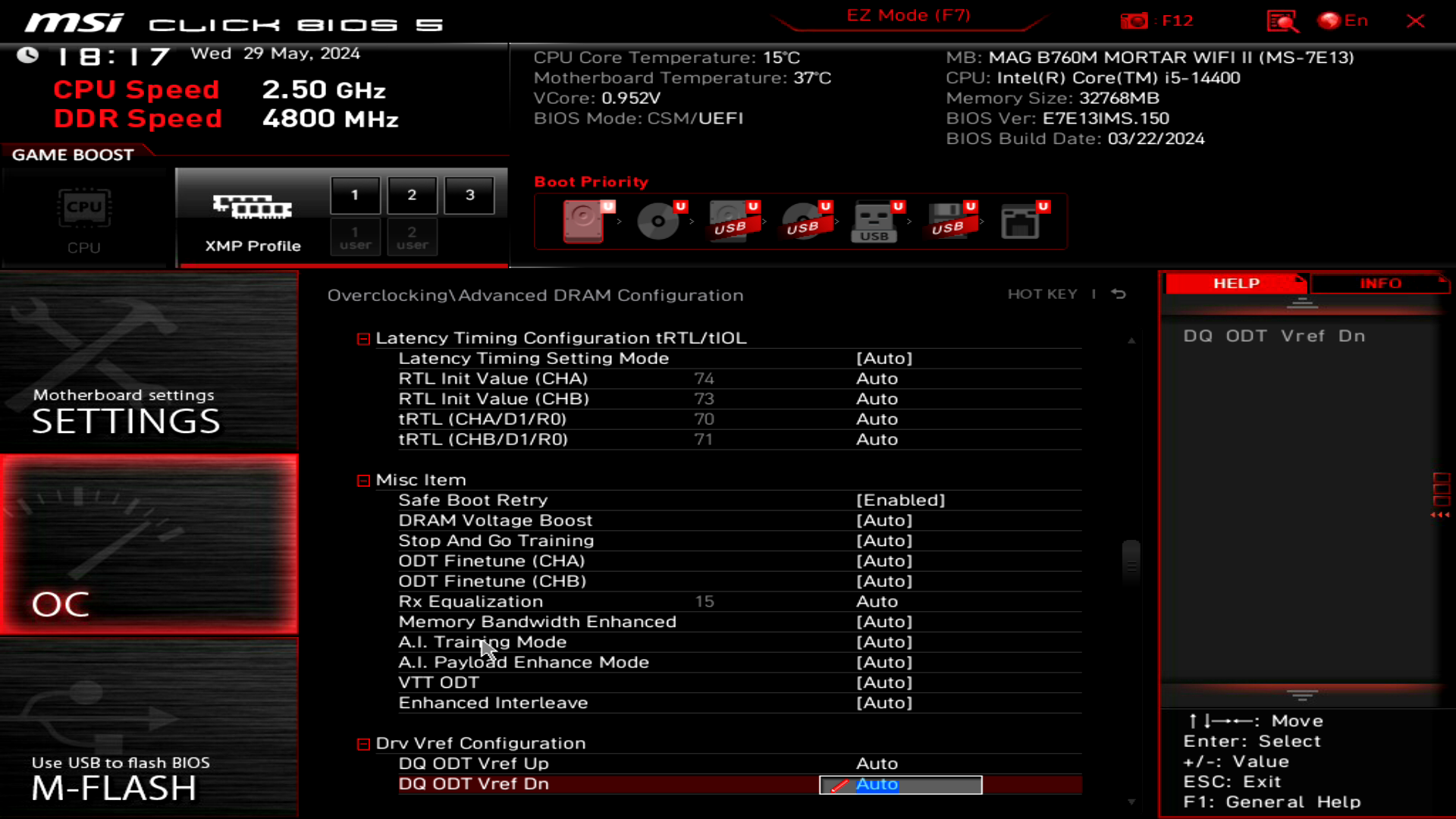Click the DQ ODT Vref Dn input field
This screenshot has width=1456, height=819.
[x=900, y=785]
